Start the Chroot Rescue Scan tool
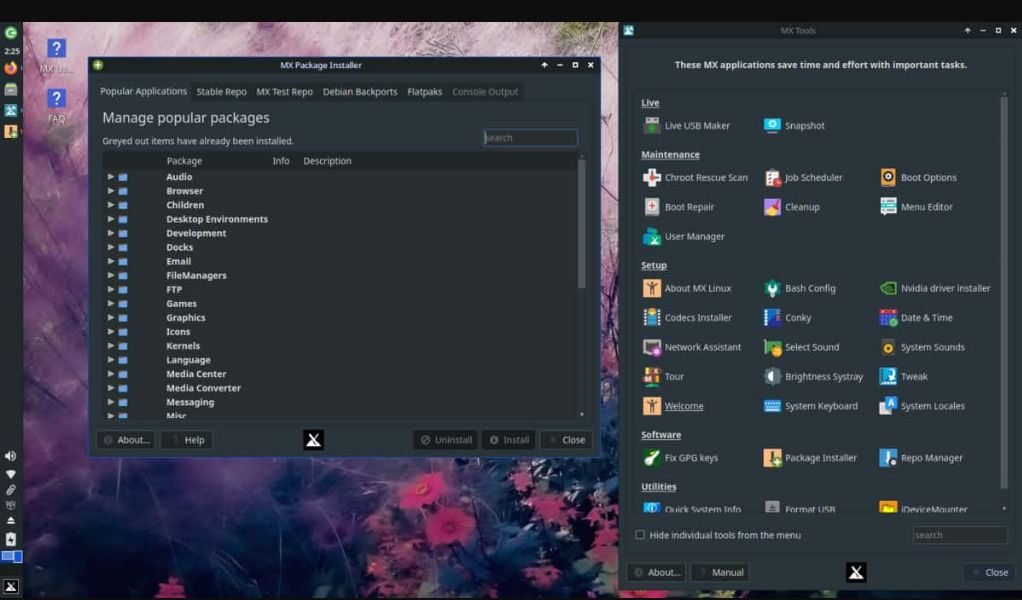 coord(705,177)
